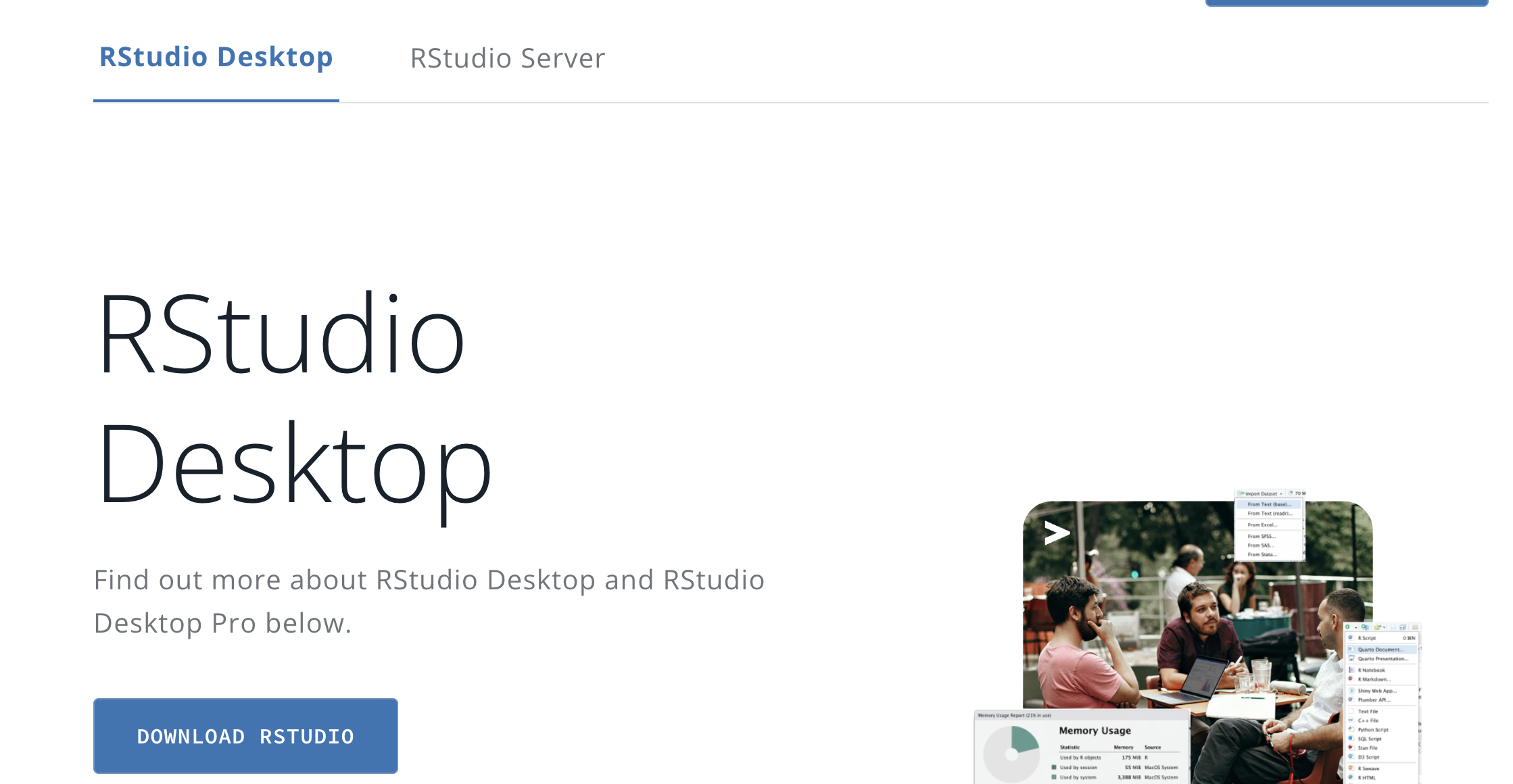Click the 'Find out more about RStudio Desktop' paragraph
The width and height of the screenshot is (1513, 784).
[429, 602]
